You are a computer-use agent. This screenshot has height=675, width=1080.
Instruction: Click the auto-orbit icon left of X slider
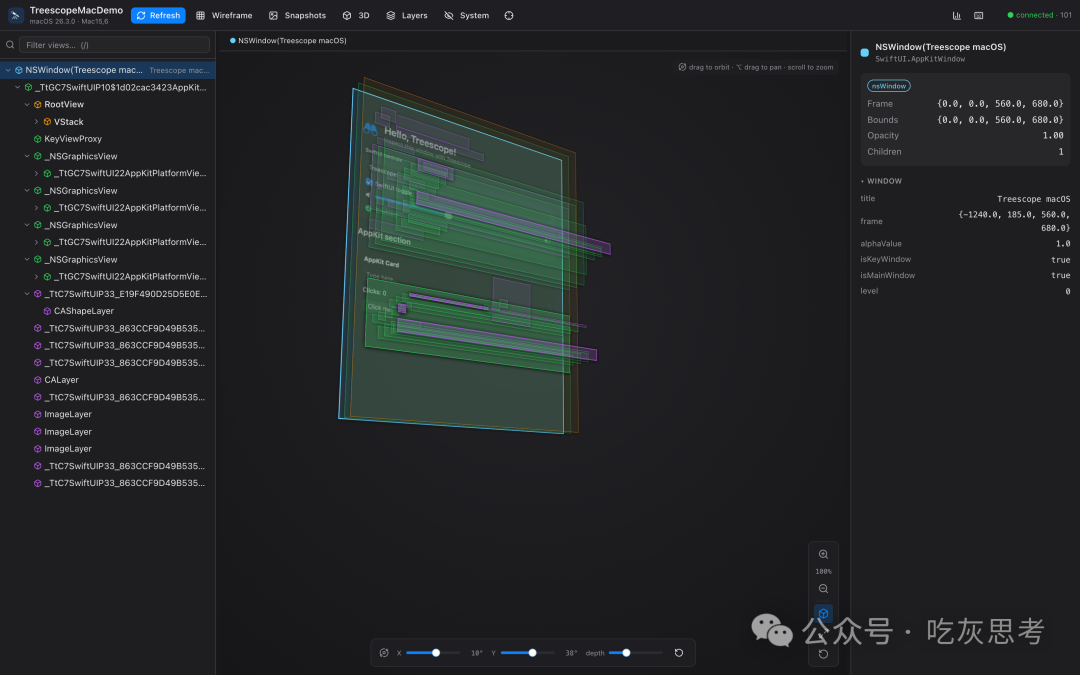click(x=384, y=653)
